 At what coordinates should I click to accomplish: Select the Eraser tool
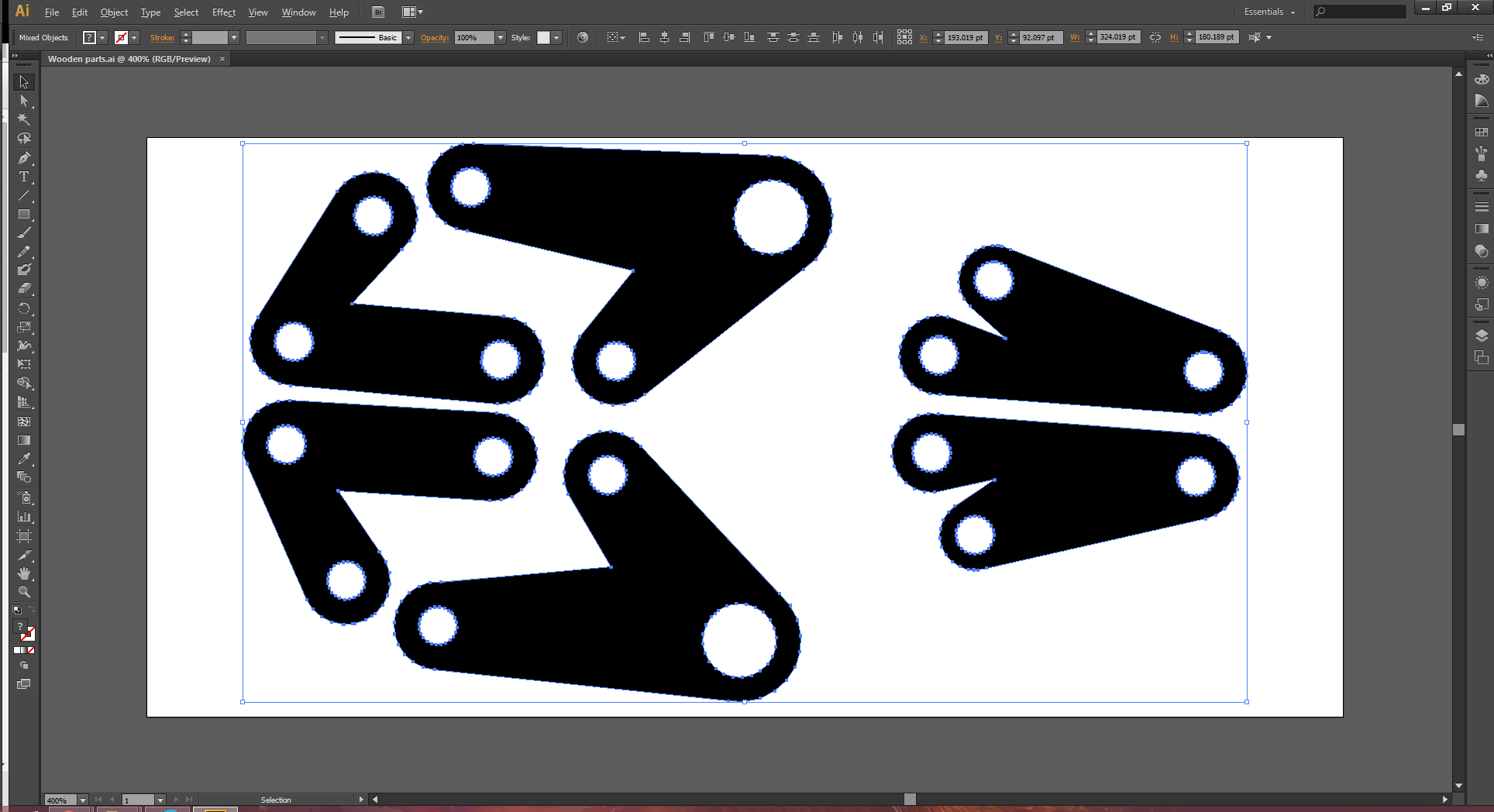[x=24, y=288]
